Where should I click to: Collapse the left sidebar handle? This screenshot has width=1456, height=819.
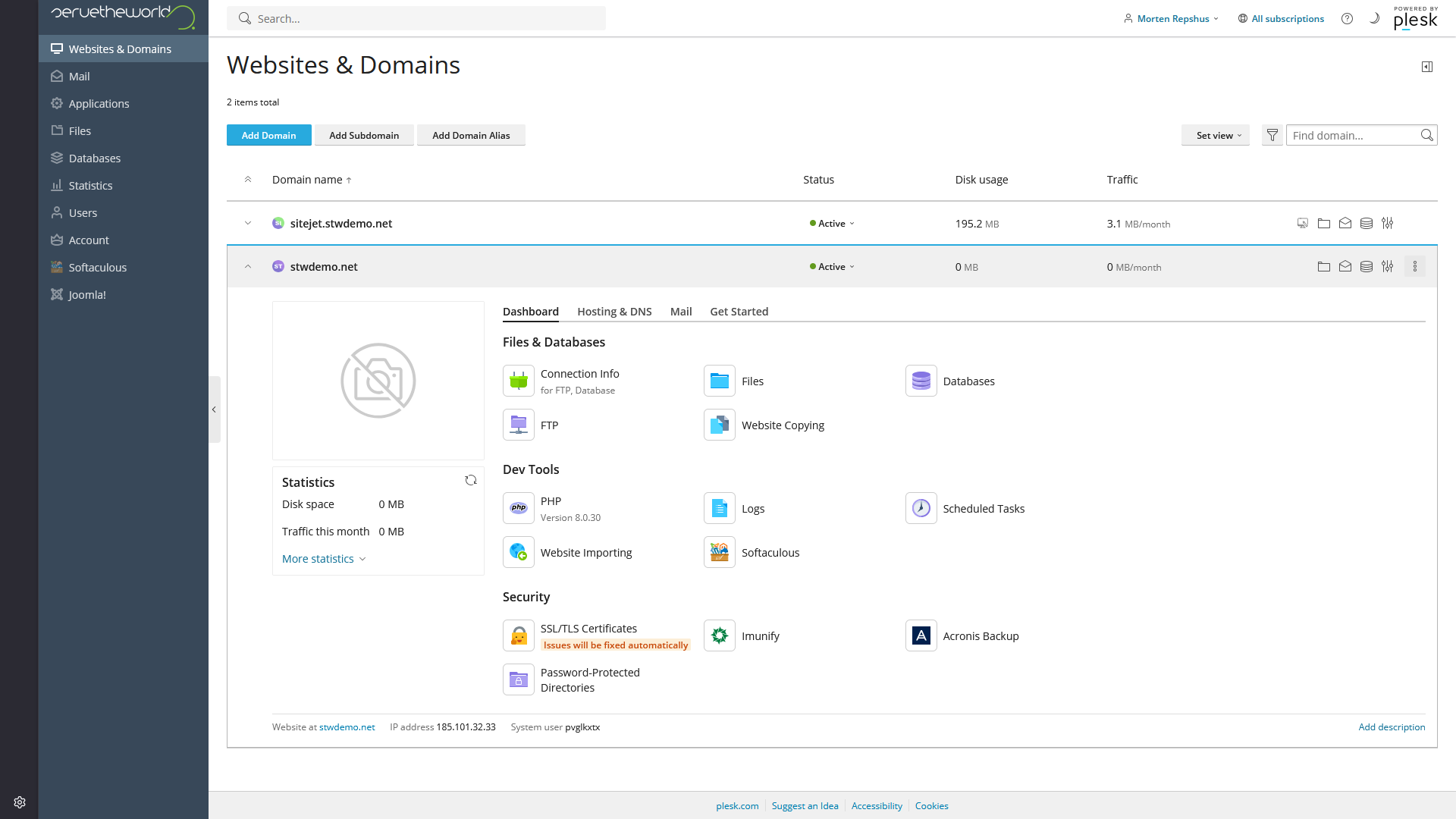click(215, 409)
